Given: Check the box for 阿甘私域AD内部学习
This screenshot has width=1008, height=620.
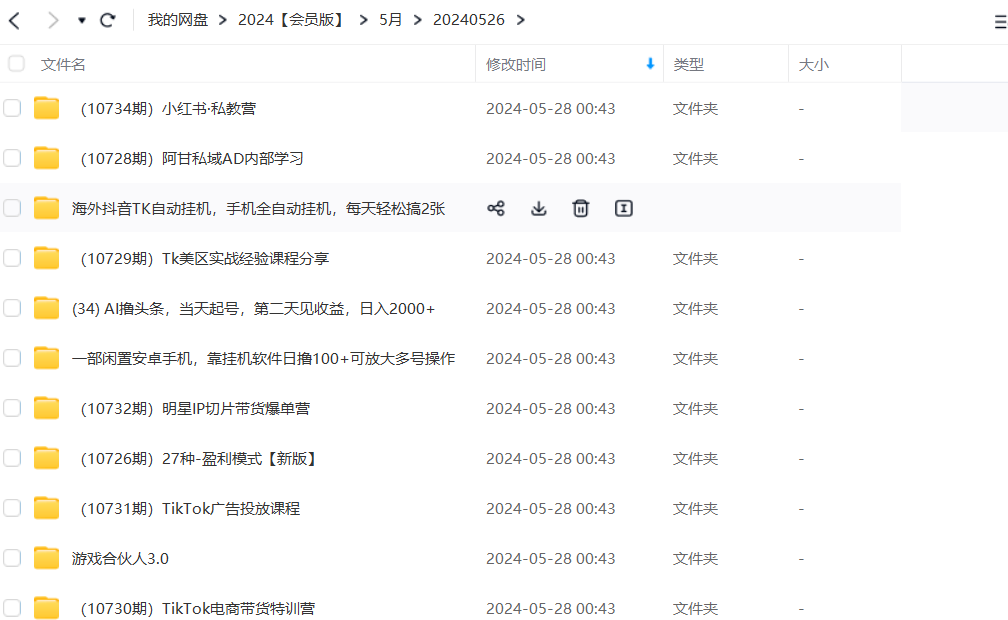Looking at the screenshot, I should 12,158.
